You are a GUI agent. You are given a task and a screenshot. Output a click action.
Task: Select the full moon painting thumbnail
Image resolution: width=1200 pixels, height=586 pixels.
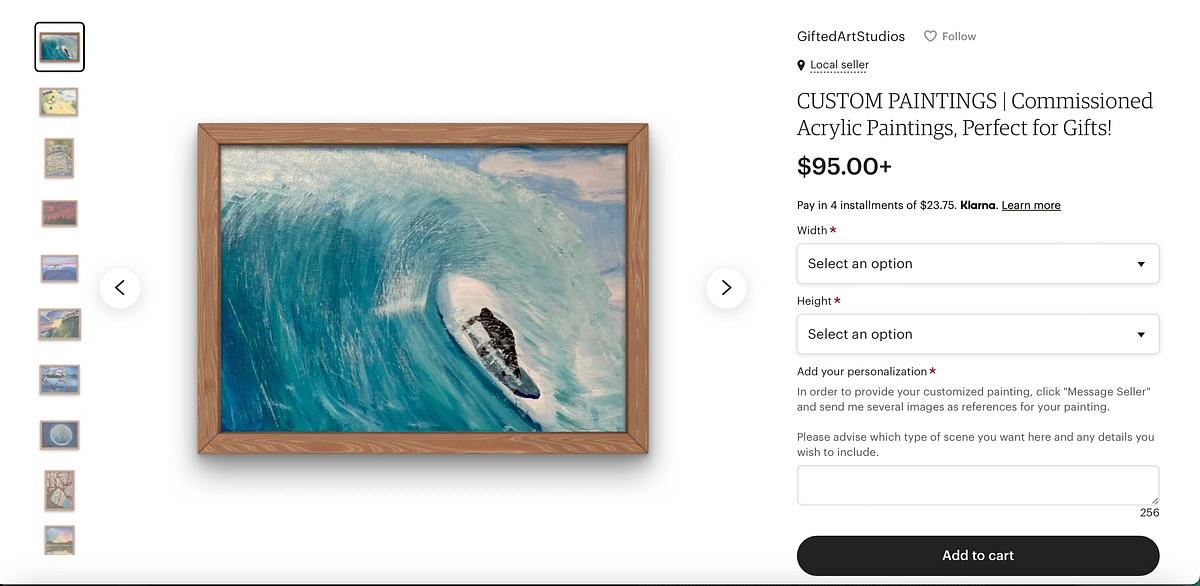pyautogui.click(x=59, y=435)
